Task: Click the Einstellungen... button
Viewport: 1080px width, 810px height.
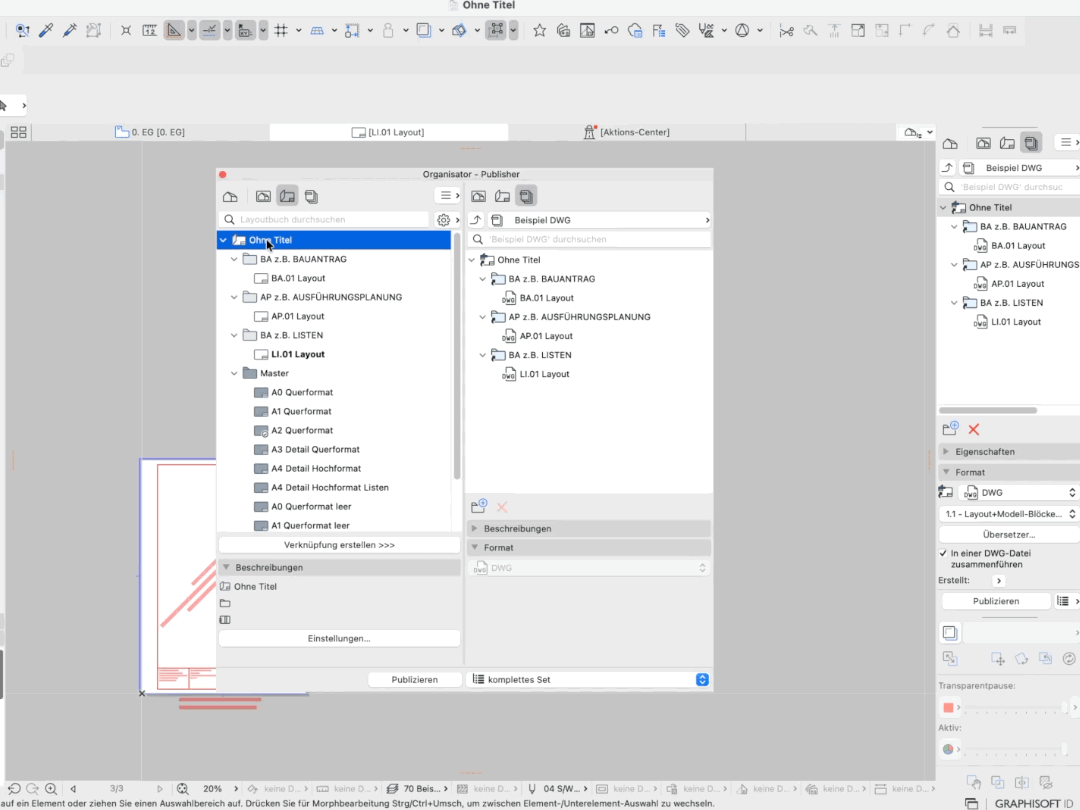Action: tap(339, 638)
